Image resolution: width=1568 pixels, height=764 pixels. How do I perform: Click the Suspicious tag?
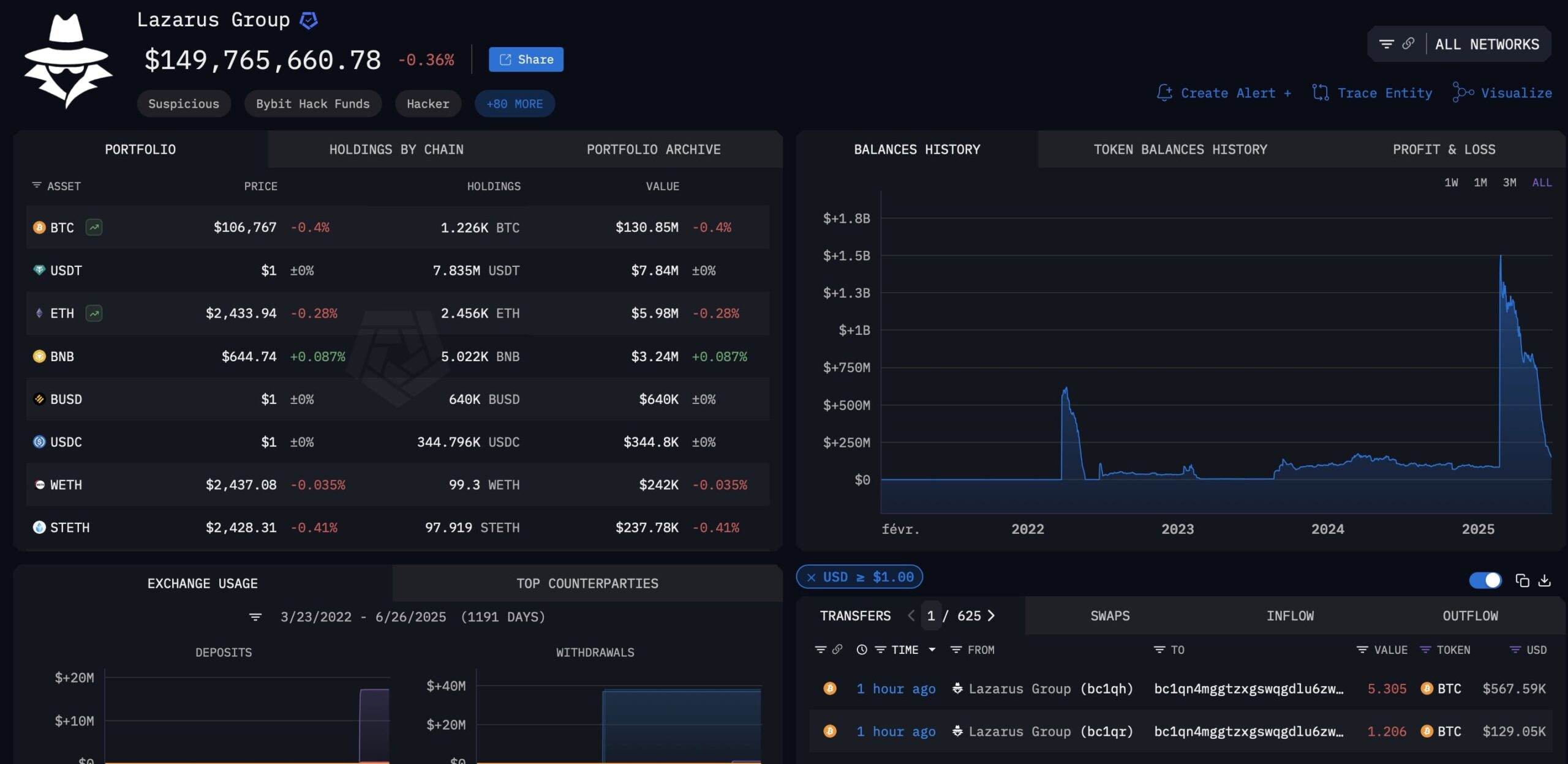coord(184,103)
